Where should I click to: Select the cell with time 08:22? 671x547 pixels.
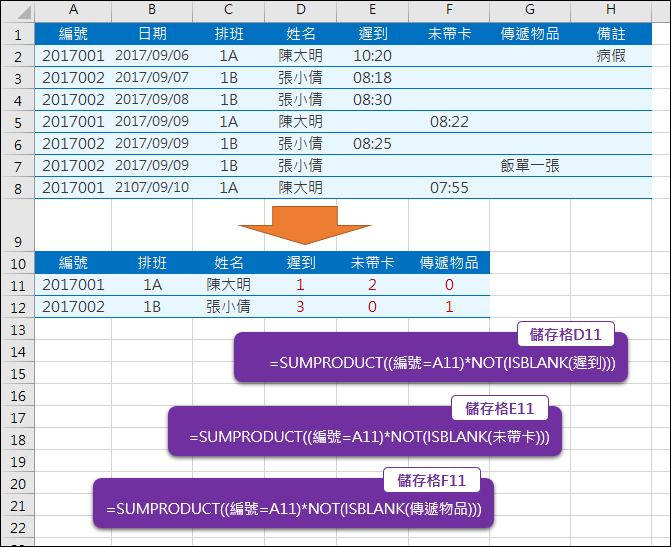click(x=449, y=122)
